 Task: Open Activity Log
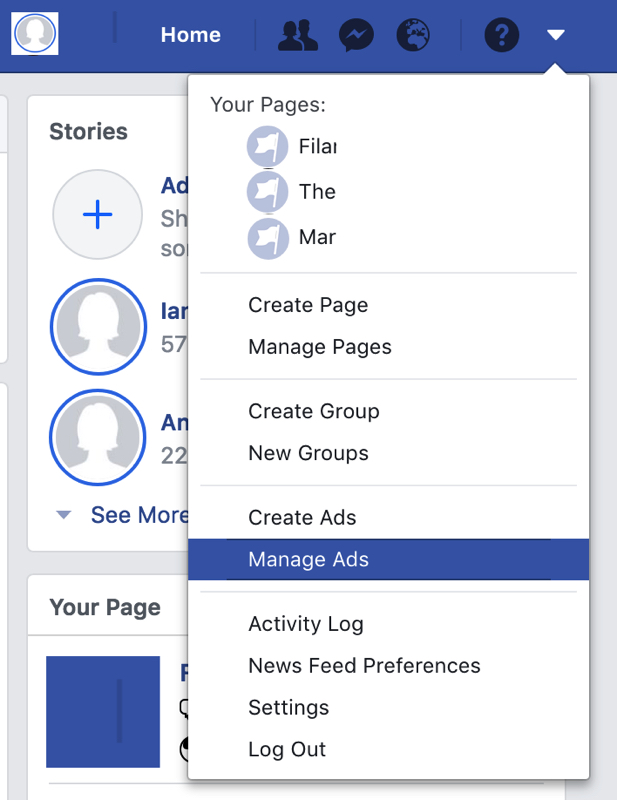(x=306, y=624)
